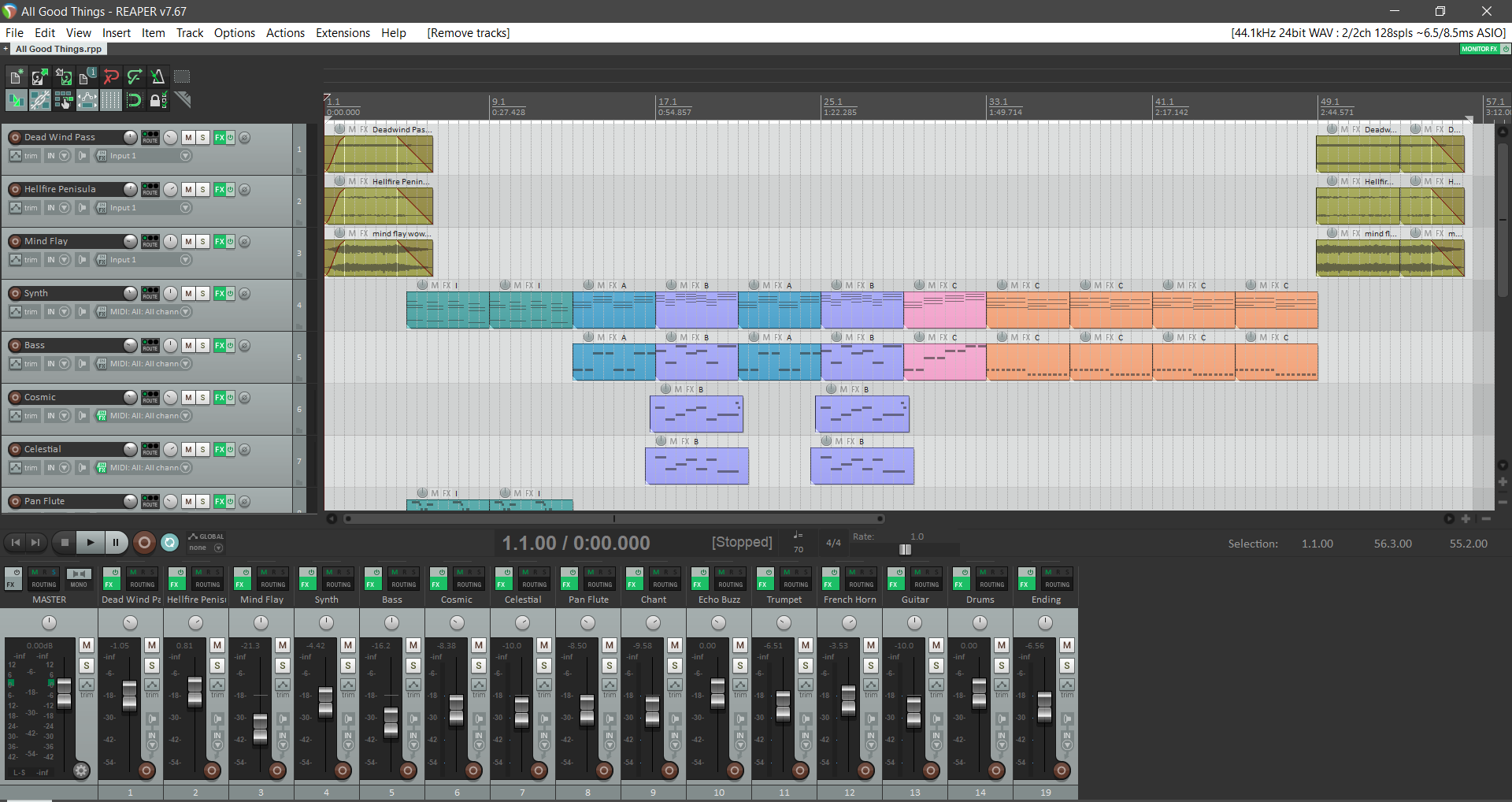Click the Go to end transport button
1512x802 pixels.
[x=35, y=542]
